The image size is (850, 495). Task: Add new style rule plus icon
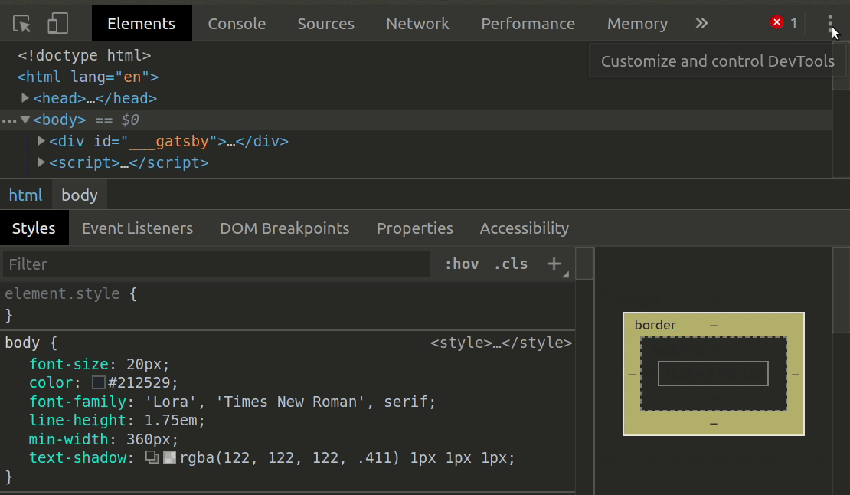(x=553, y=264)
